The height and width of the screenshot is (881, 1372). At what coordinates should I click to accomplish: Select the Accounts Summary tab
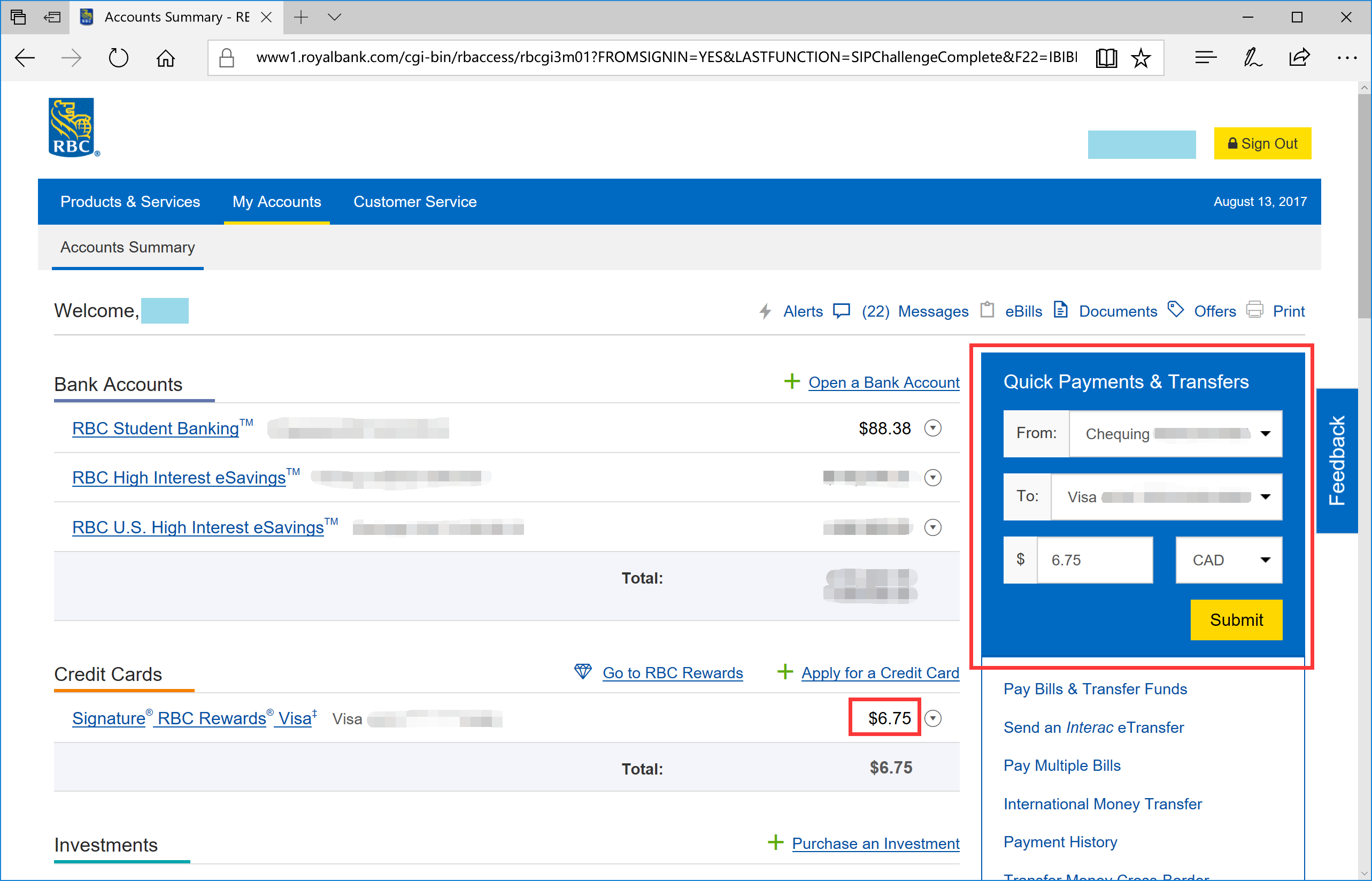point(127,247)
